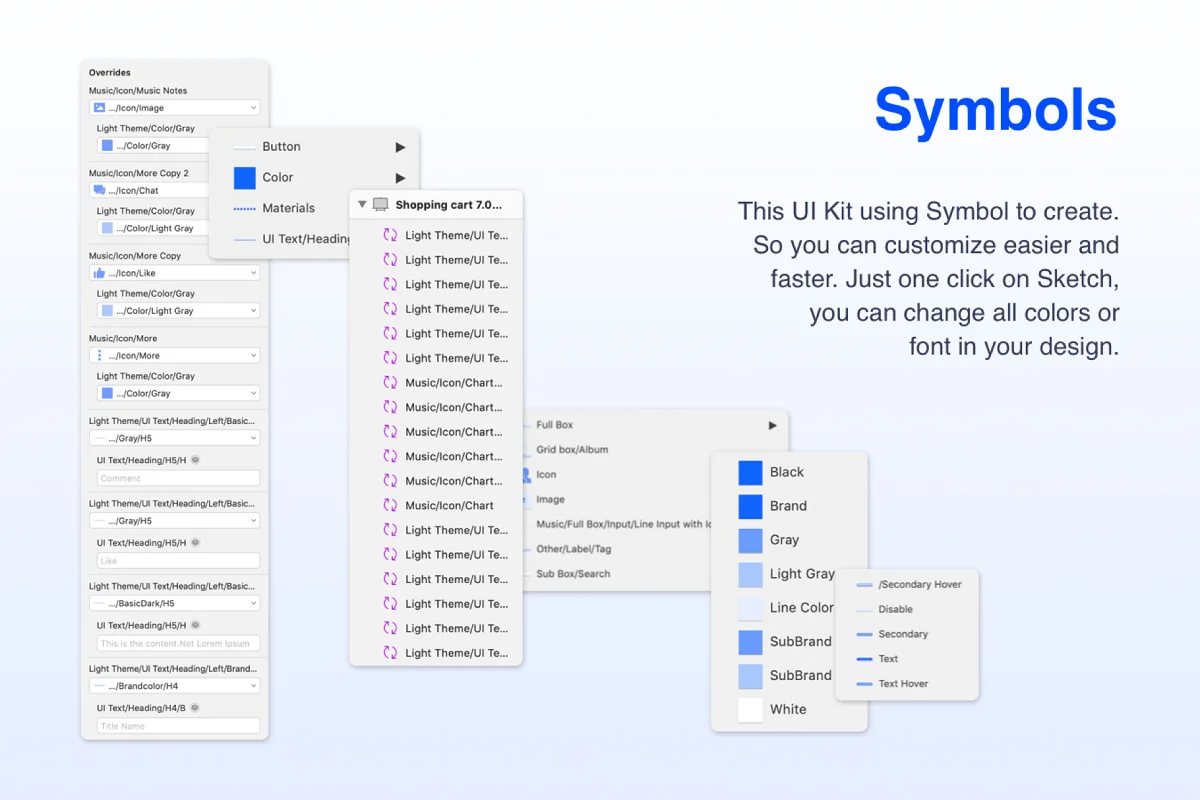Open the .../Brandcolor/H4 dropdown
Image resolution: width=1200 pixels, height=800 pixels.
[x=174, y=686]
